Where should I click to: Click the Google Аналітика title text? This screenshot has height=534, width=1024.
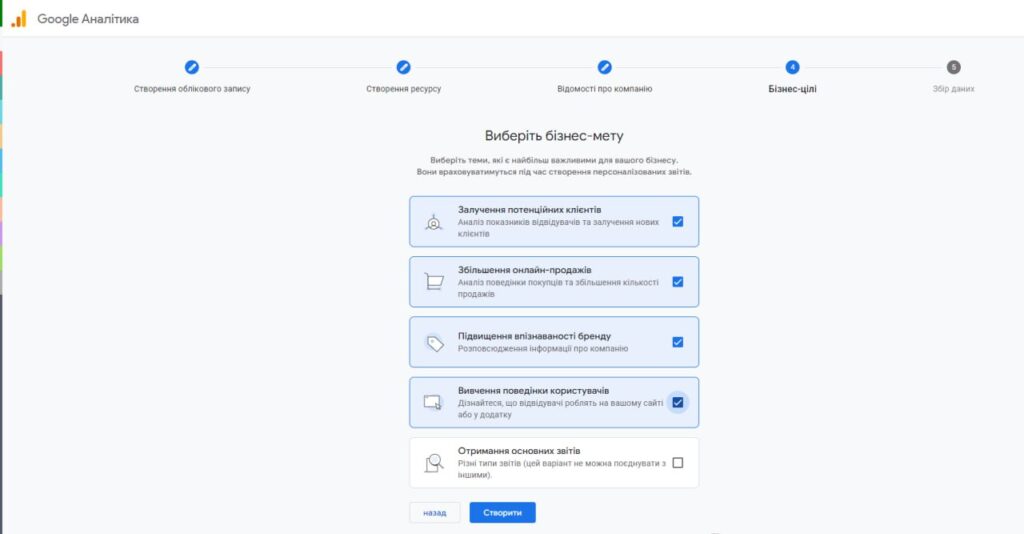[x=88, y=19]
